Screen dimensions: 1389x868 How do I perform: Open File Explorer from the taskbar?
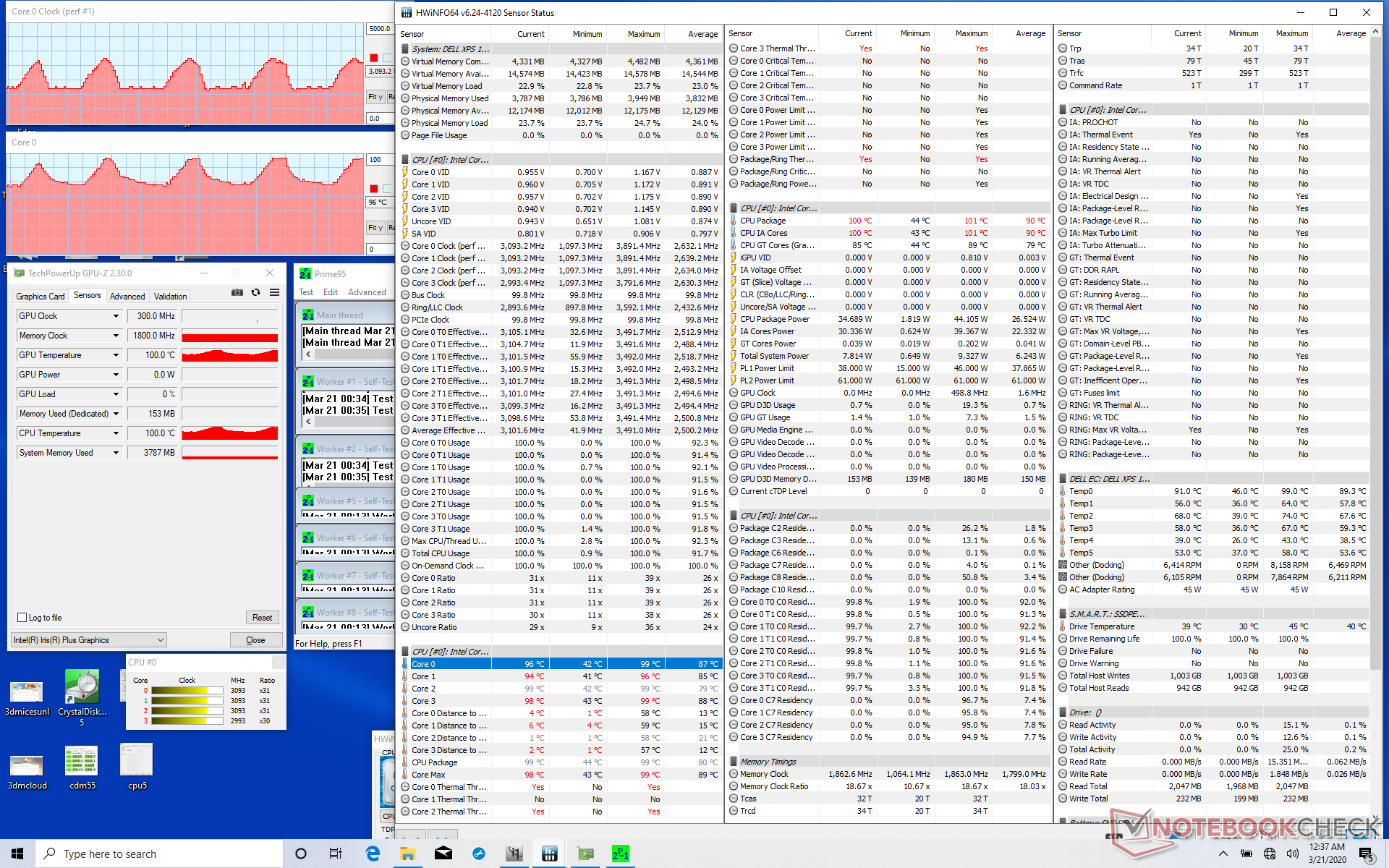[408, 854]
